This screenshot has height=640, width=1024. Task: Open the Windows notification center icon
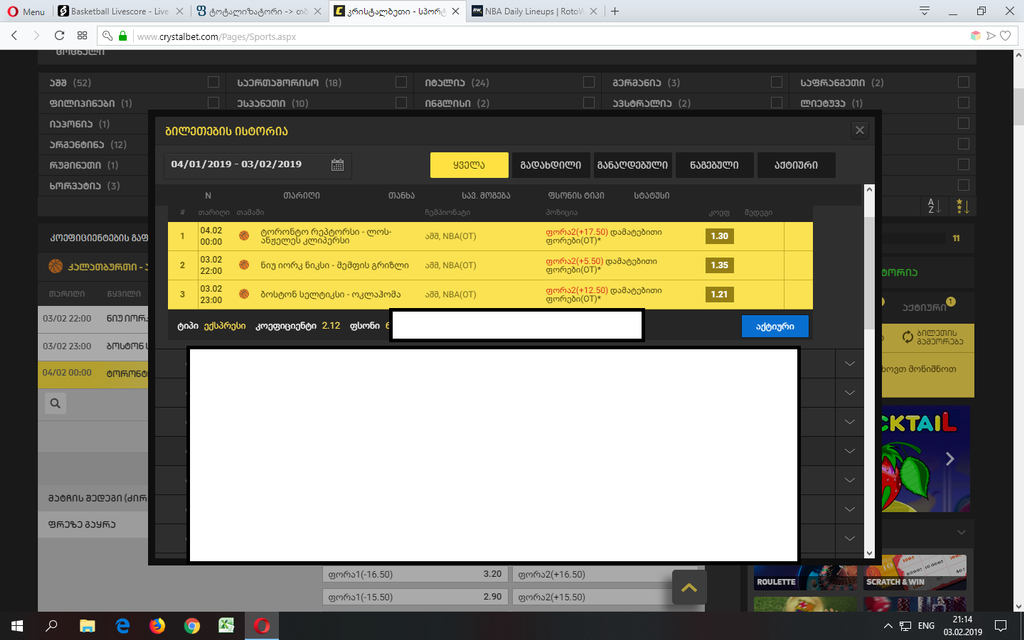pyautogui.click(x=1000, y=626)
